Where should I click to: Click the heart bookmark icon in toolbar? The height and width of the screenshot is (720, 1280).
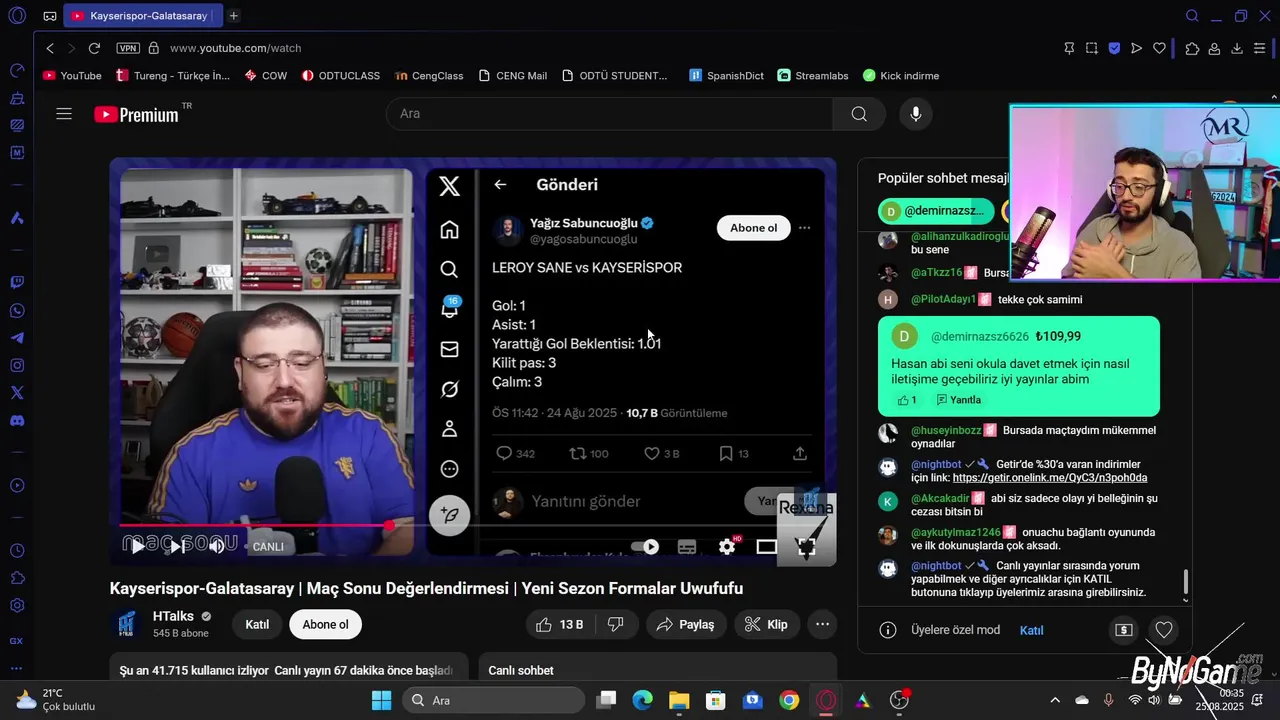[x=1160, y=48]
